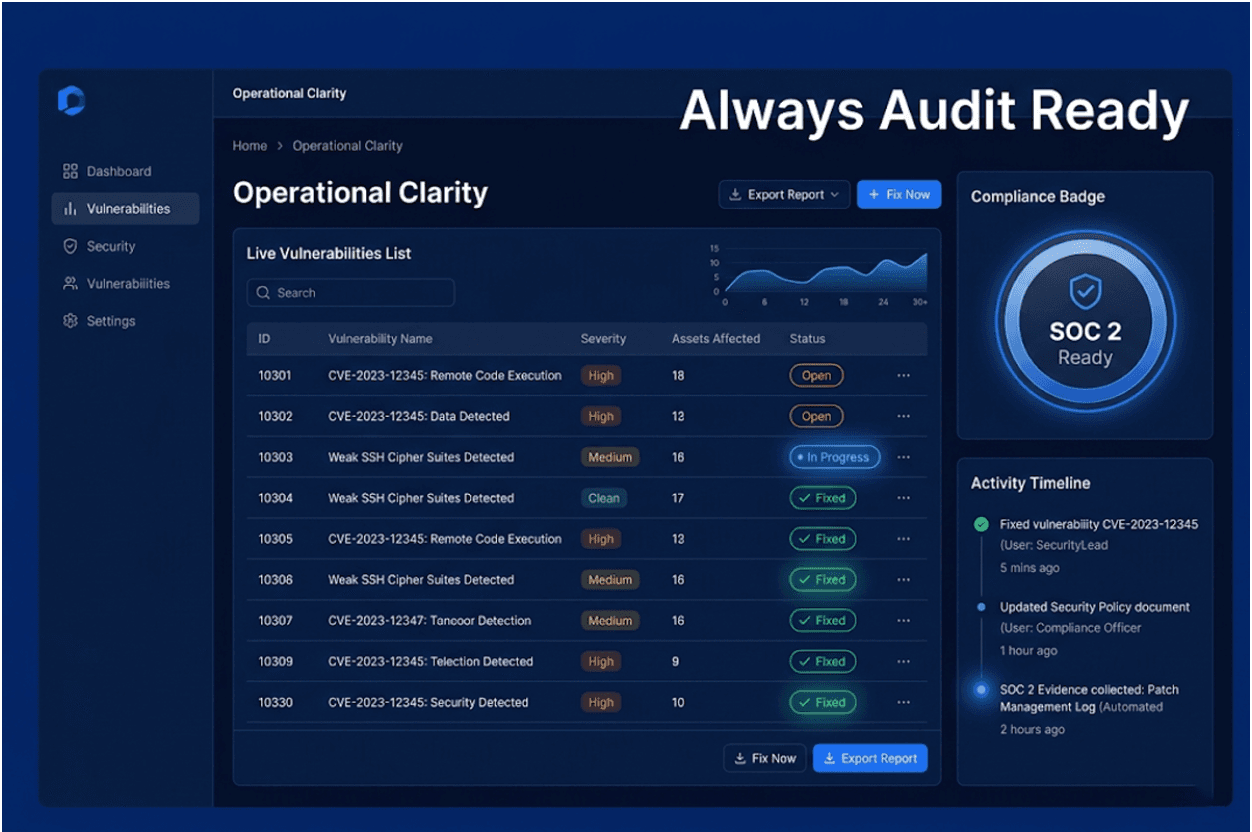This screenshot has width=1252, height=832.
Task: Select CVE-2023-12345: Telection Detected entry
Action: point(430,662)
